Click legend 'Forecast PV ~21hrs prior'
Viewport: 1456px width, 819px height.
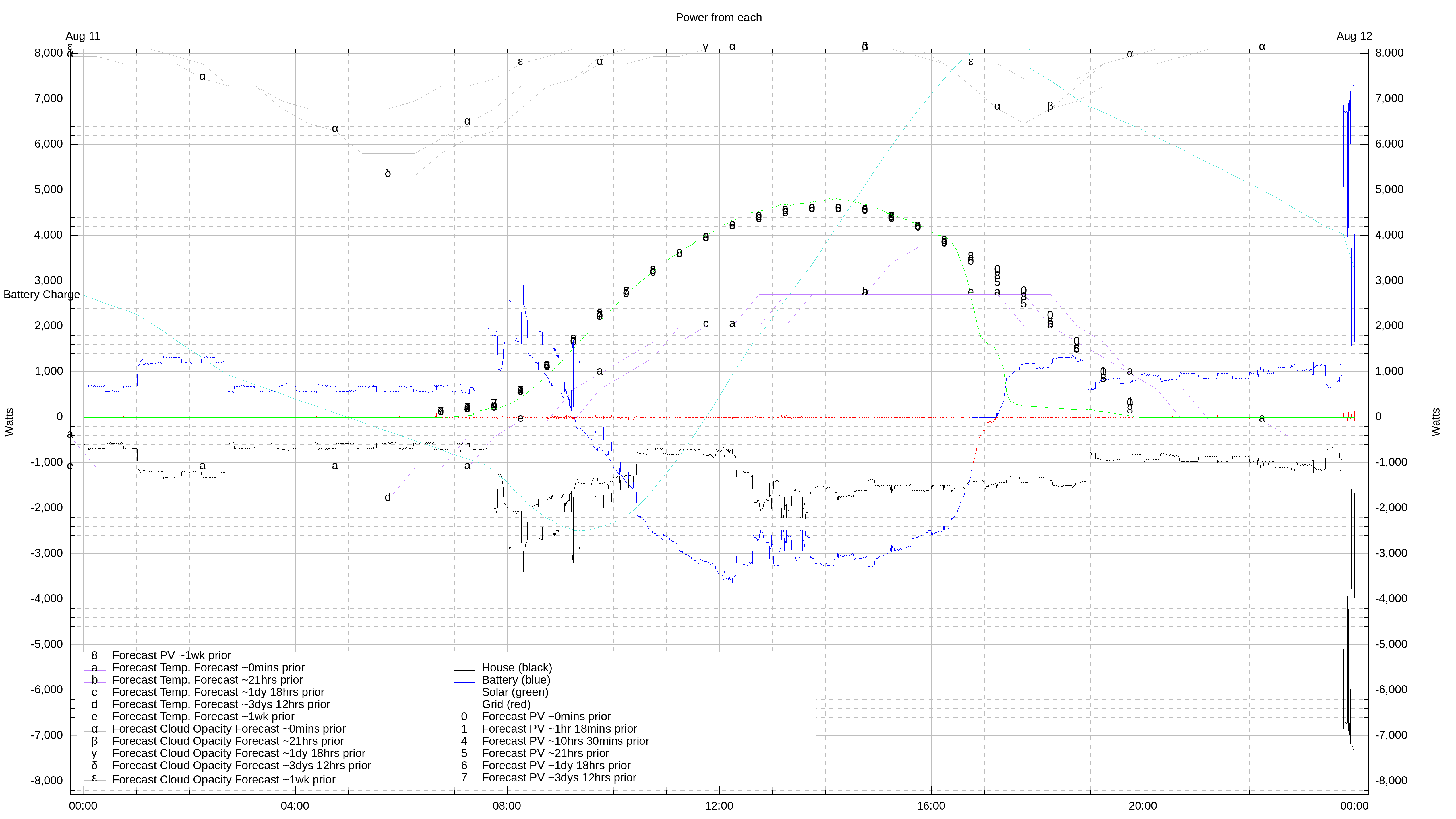tap(545, 753)
